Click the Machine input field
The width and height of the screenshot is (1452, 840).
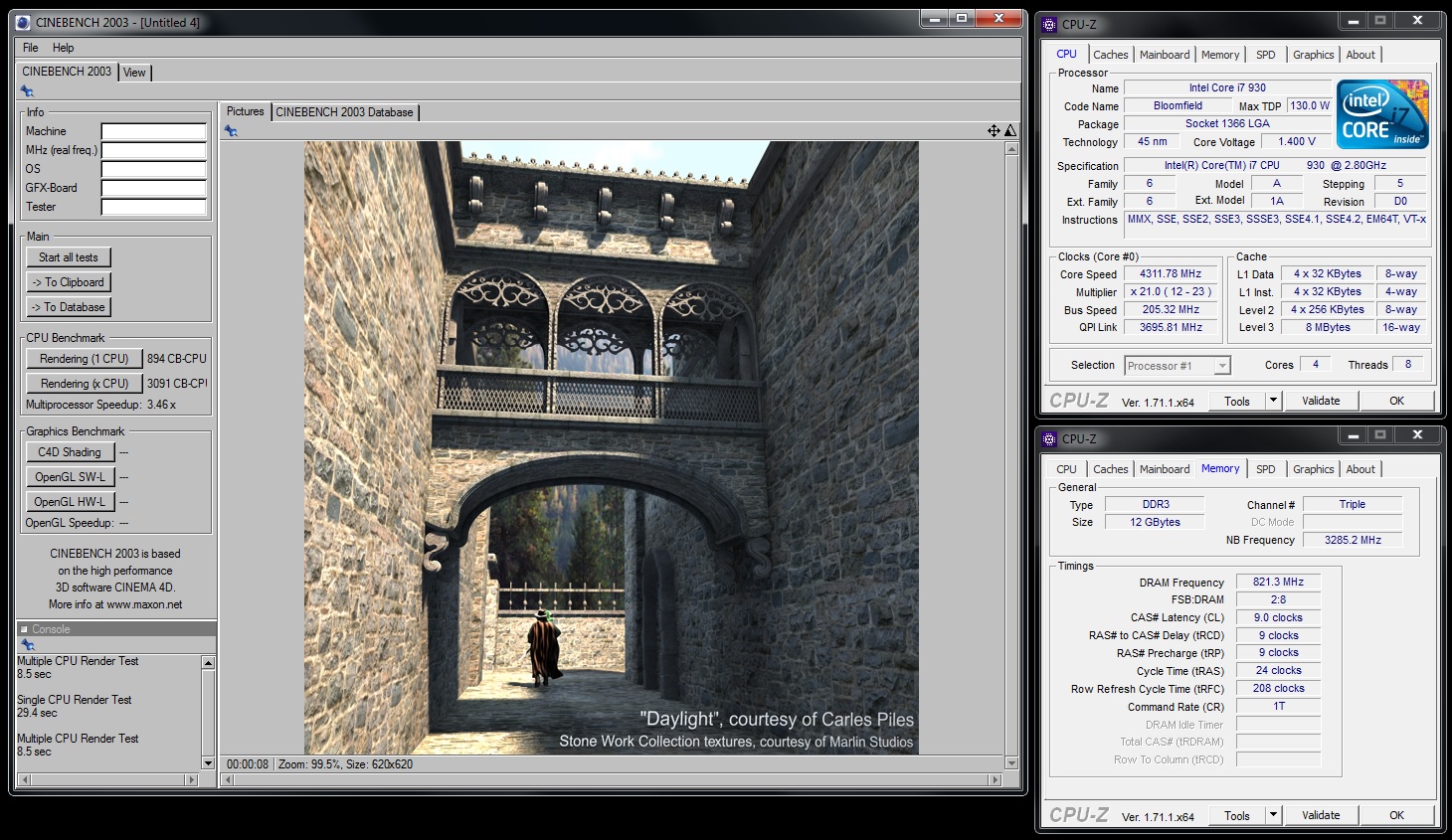tap(154, 131)
